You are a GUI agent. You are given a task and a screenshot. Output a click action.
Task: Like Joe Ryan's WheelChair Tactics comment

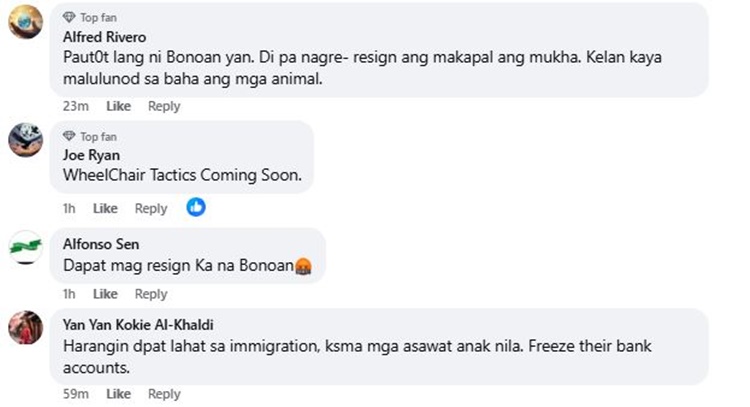tap(105, 209)
